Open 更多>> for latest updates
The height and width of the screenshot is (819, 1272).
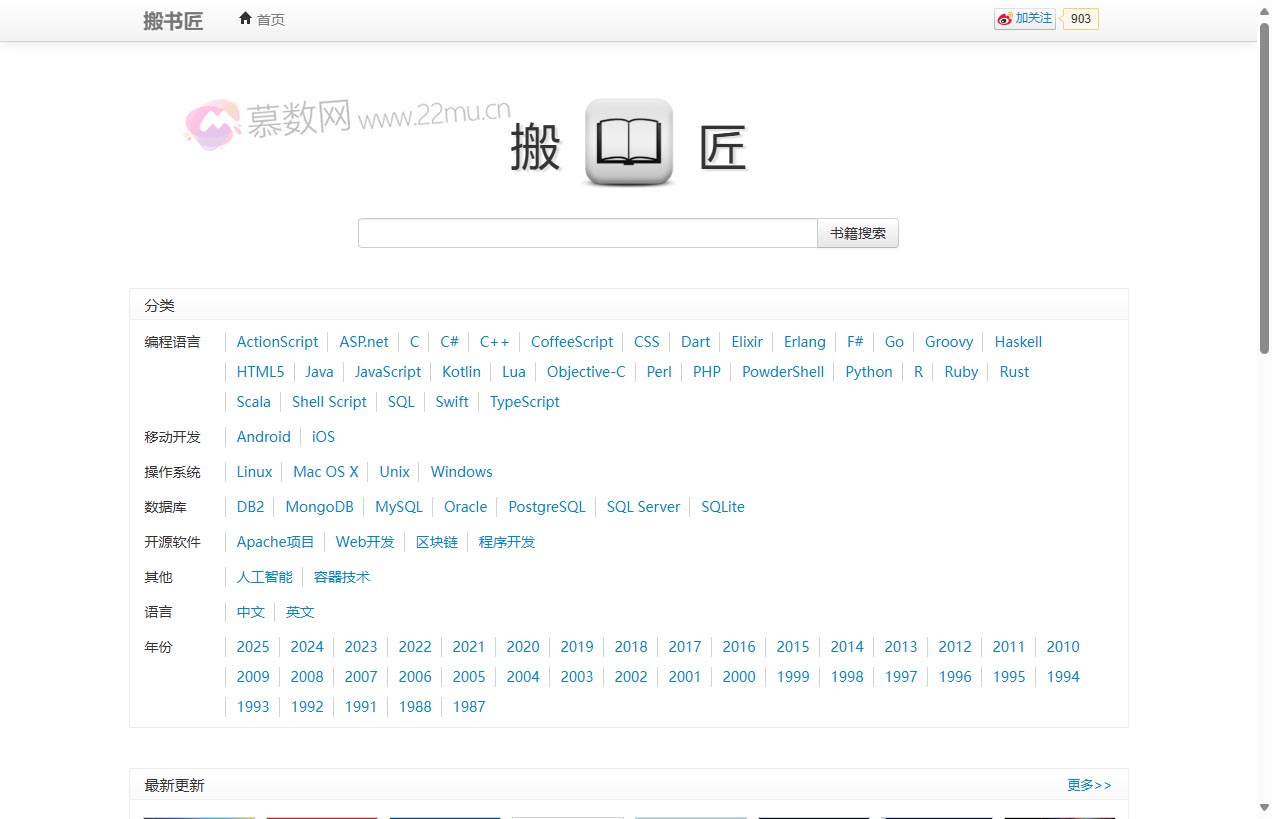coord(1089,785)
